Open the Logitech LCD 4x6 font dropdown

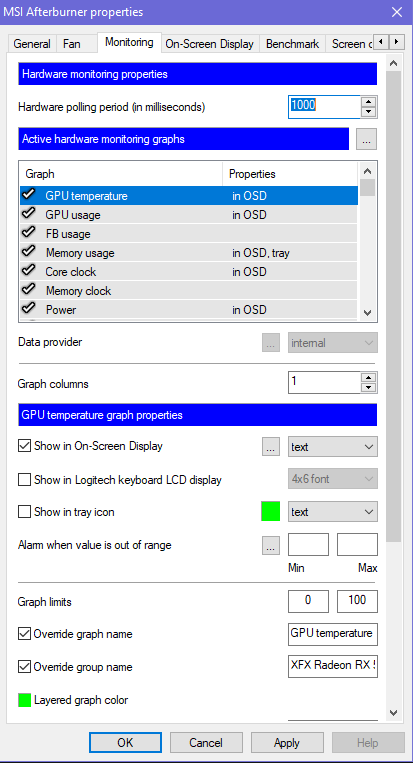click(x=333, y=479)
